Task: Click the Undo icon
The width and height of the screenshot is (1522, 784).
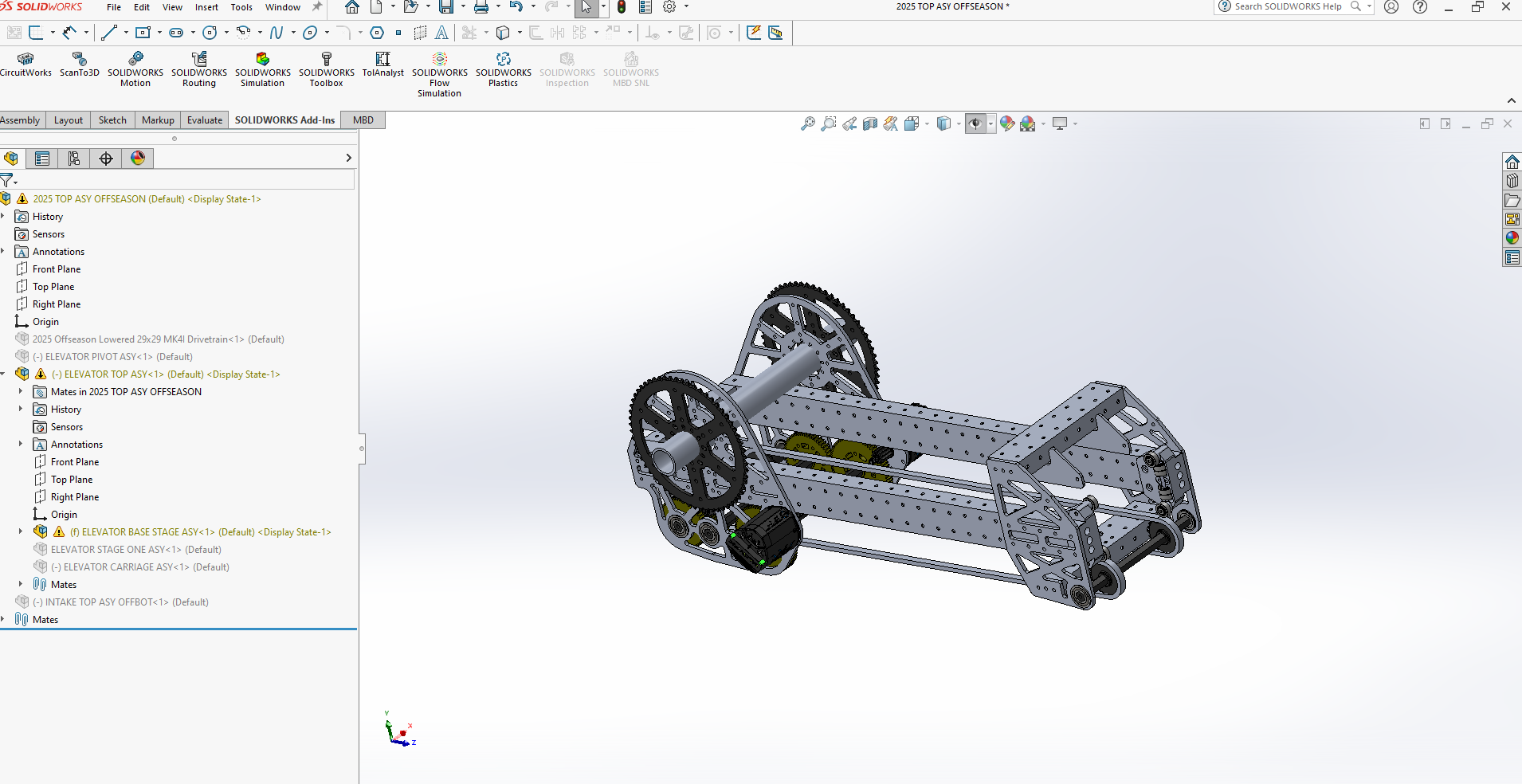Action: tap(516, 7)
